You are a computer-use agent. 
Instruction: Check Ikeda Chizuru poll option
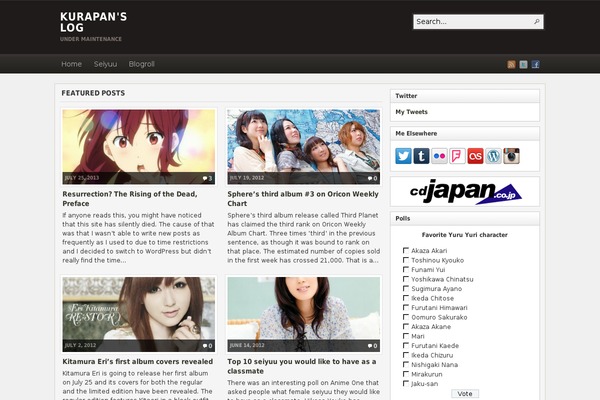[406, 355]
